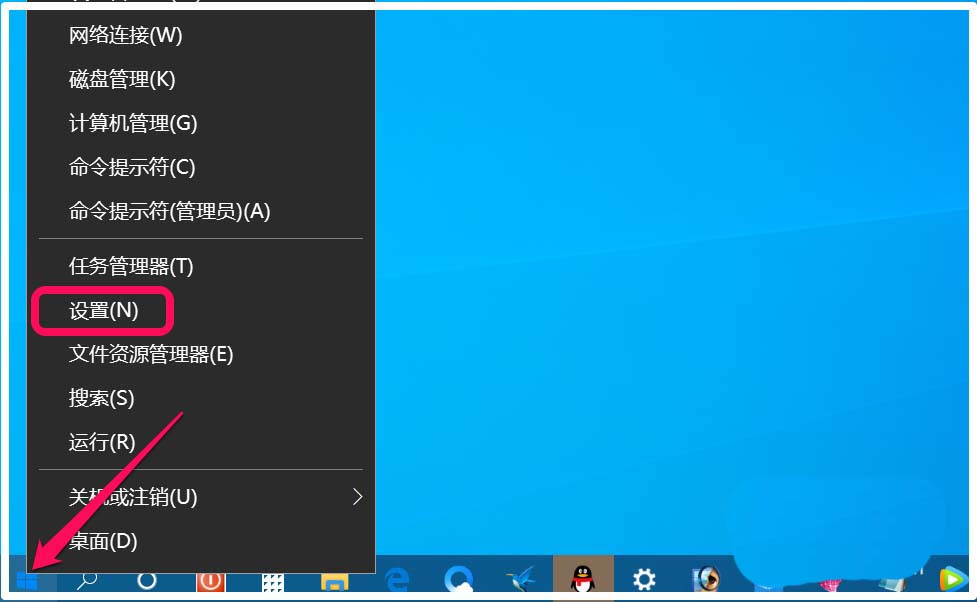Viewport: 977px width, 602px height.
Task: Select 设置(N) from the context menu
Action: 100,311
